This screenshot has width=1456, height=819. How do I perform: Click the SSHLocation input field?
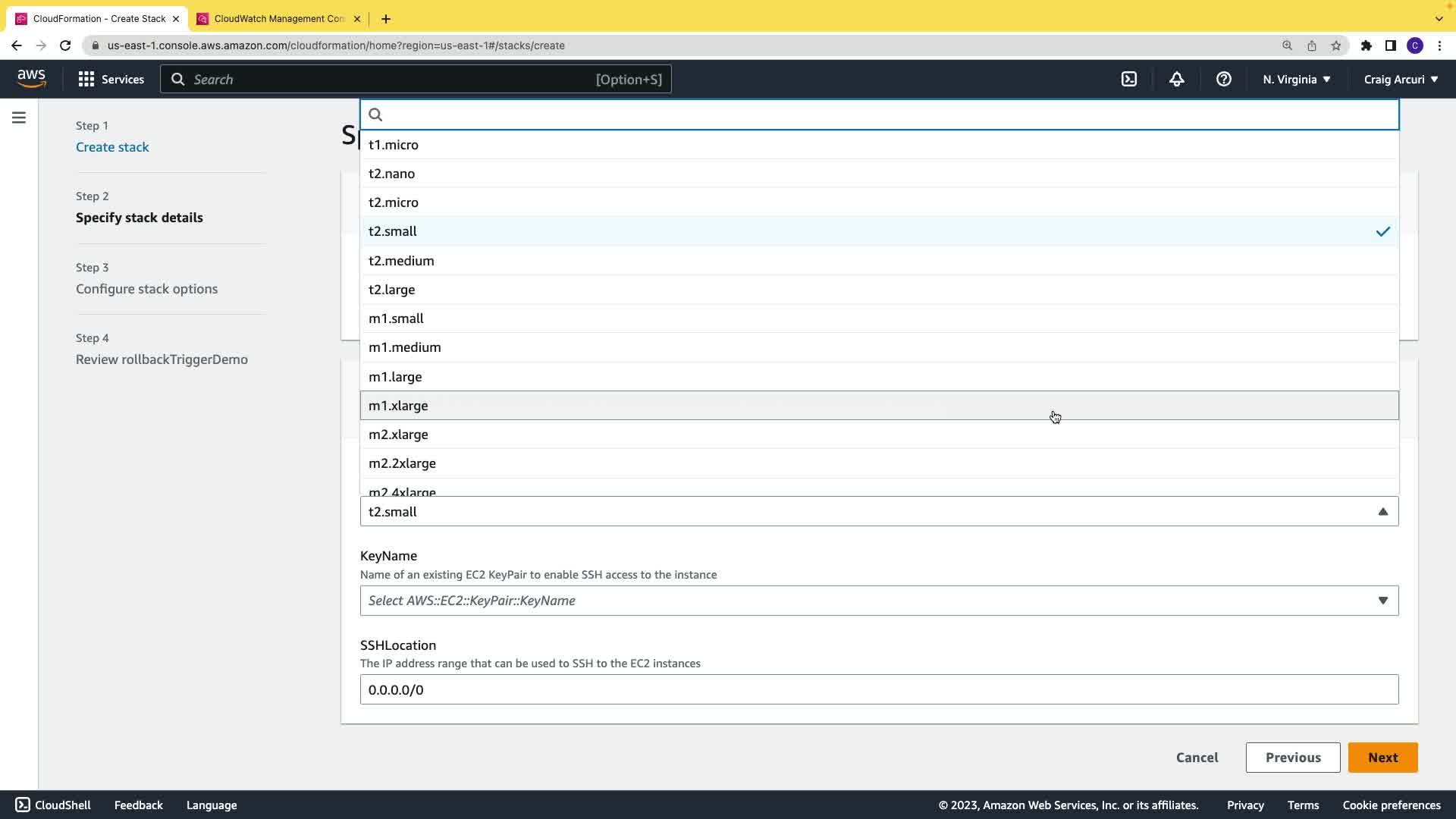coord(878,689)
